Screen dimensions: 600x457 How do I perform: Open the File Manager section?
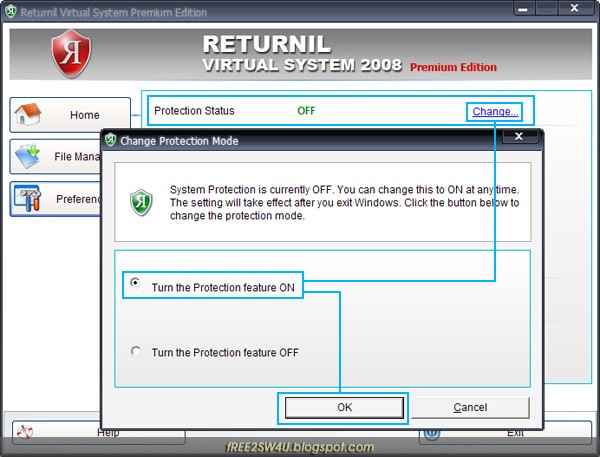[x=56, y=156]
